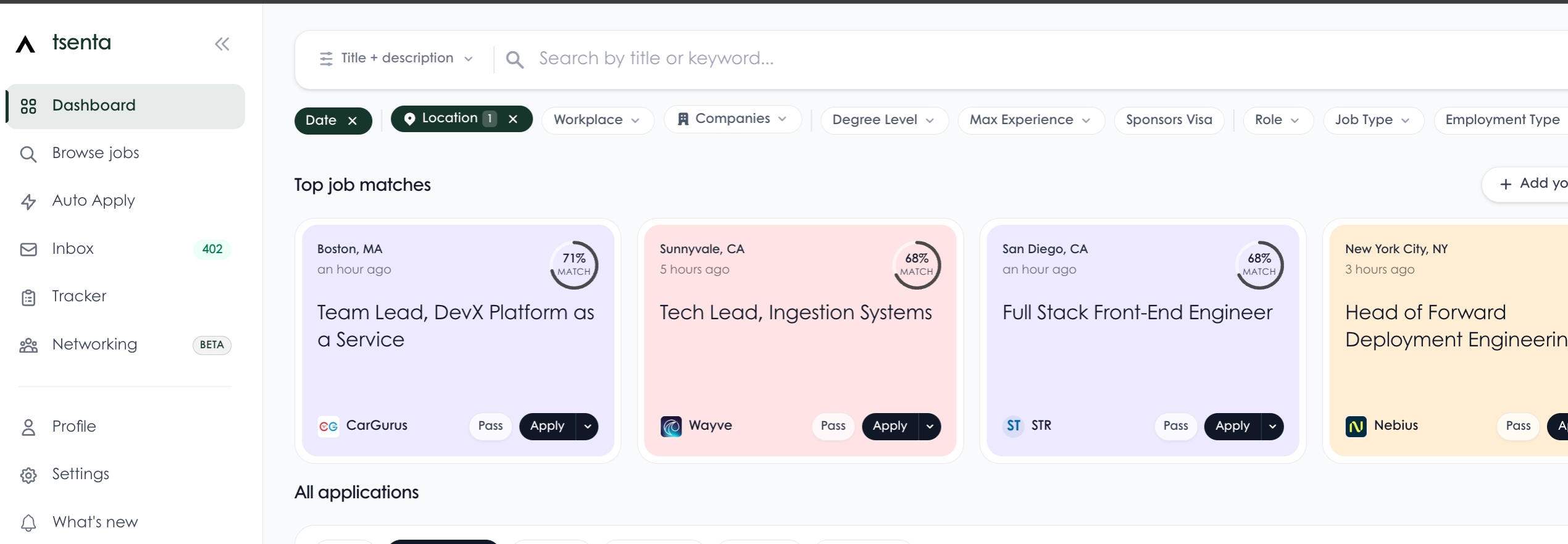Screen dimensions: 1568x544
Task: Click the Wayve company logo
Action: click(x=671, y=427)
